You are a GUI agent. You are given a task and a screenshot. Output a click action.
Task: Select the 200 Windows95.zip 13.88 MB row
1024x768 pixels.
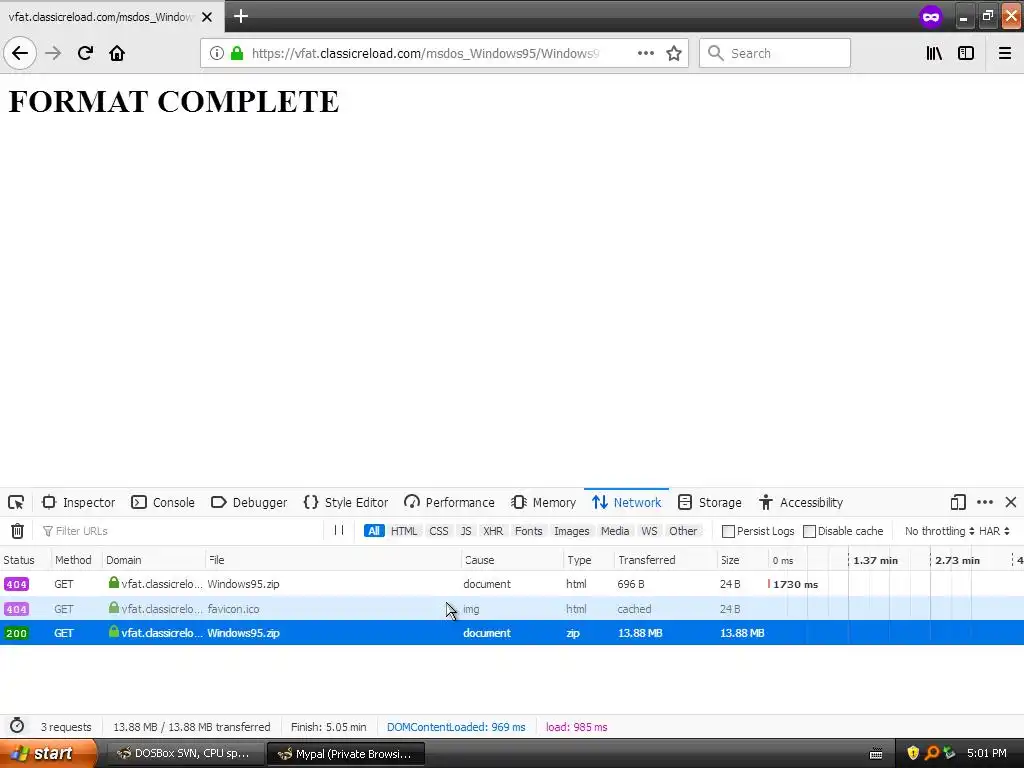point(512,633)
